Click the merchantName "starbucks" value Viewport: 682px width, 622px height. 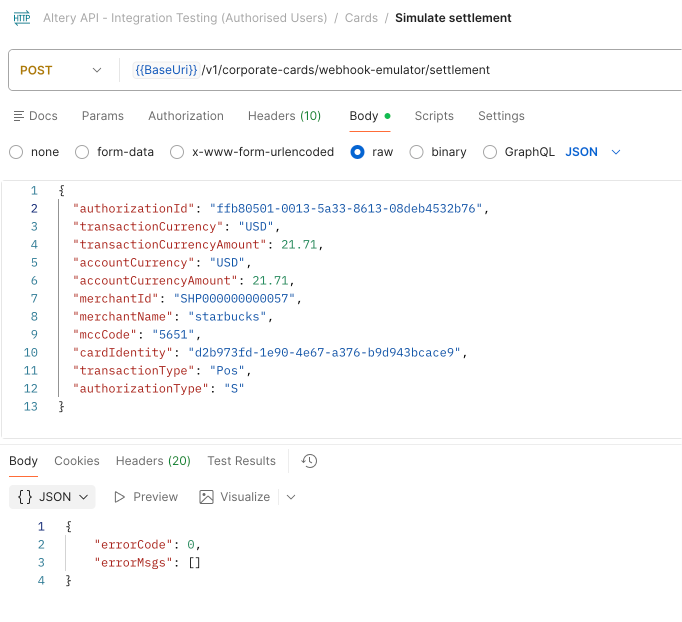tap(227, 317)
